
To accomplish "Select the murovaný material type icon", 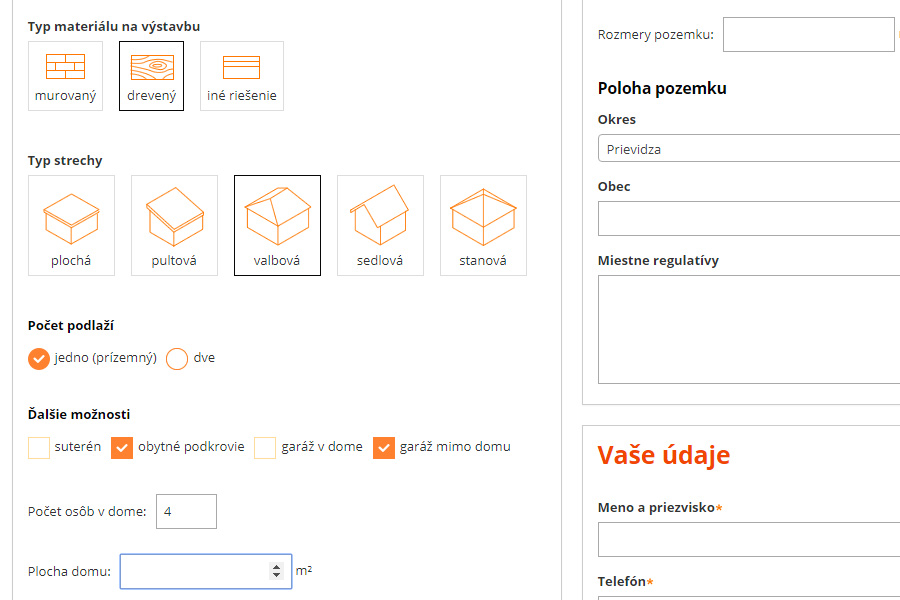I will tap(64, 75).
